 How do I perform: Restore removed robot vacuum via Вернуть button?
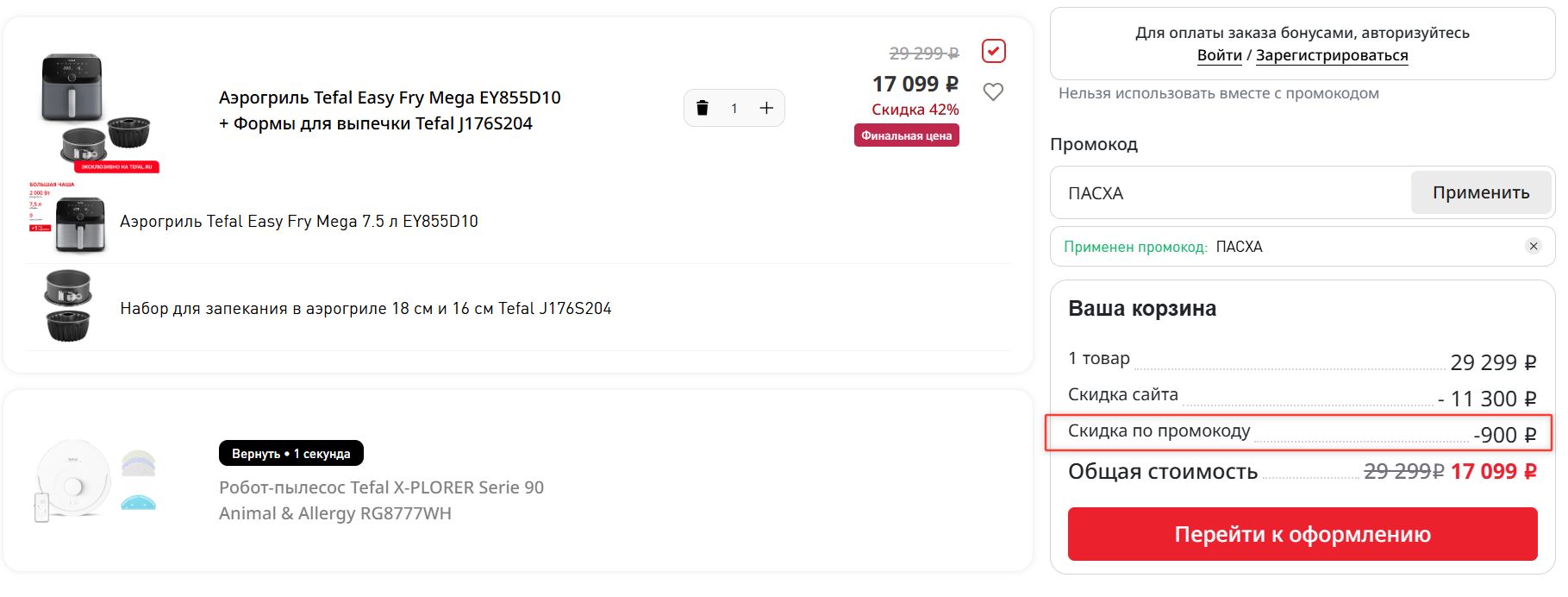click(x=290, y=453)
